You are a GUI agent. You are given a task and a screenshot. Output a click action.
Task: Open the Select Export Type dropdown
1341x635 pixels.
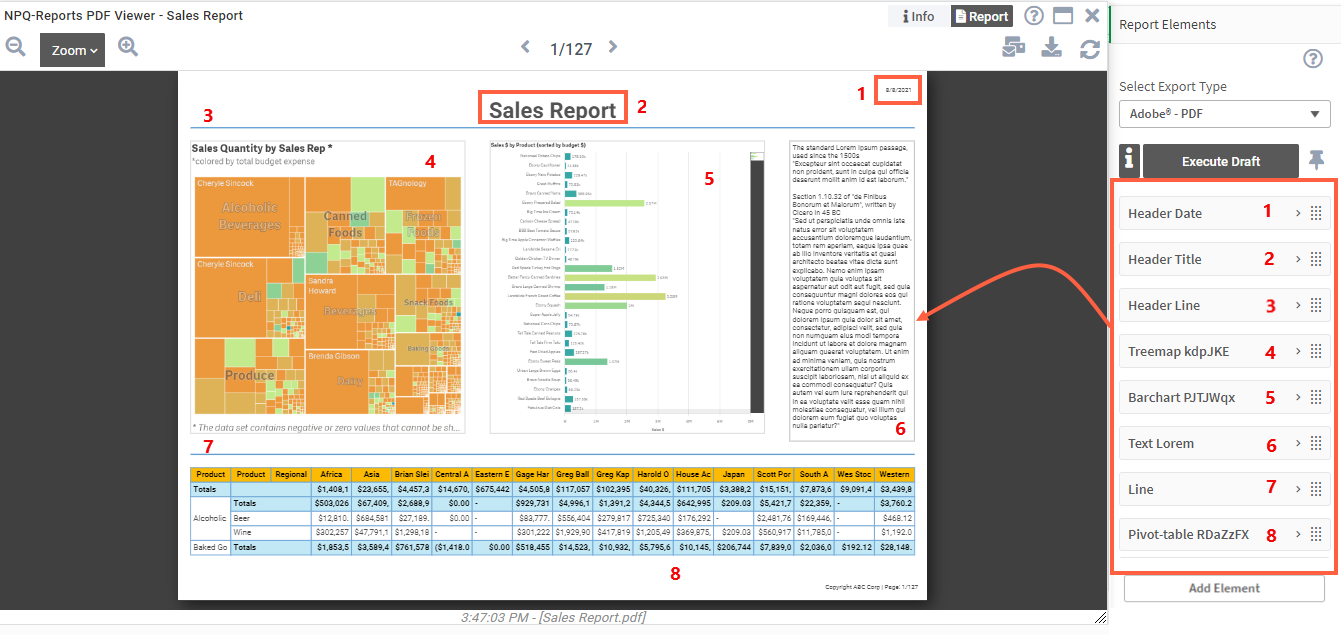coord(1224,114)
